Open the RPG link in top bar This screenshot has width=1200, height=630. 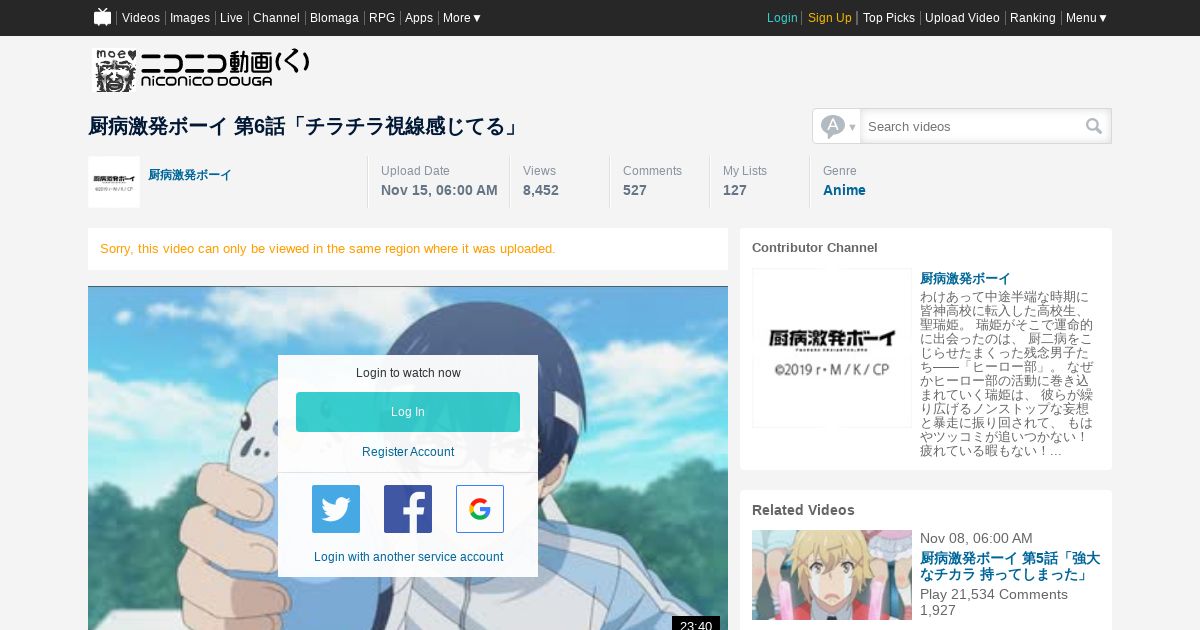tap(382, 18)
